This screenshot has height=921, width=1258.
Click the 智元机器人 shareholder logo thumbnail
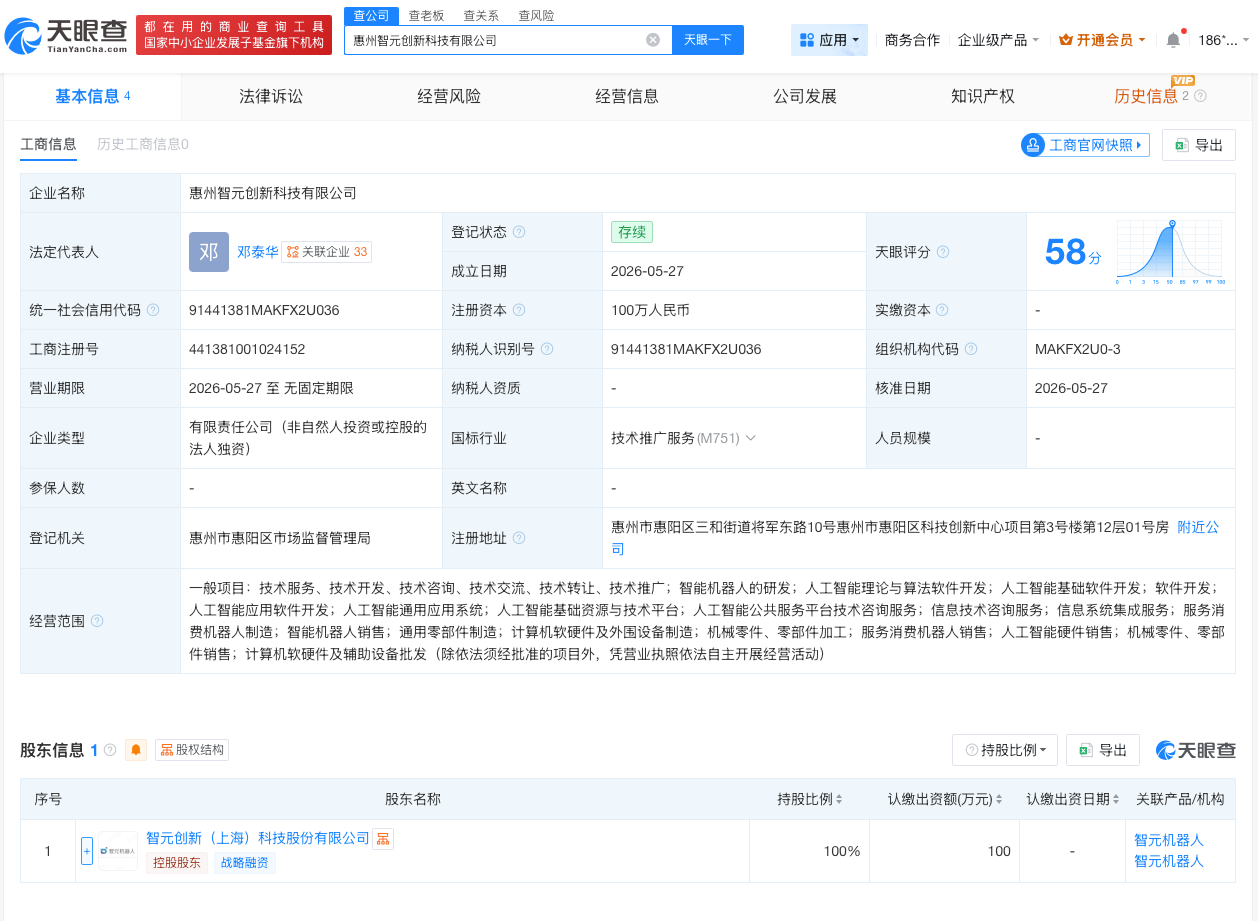[118, 851]
